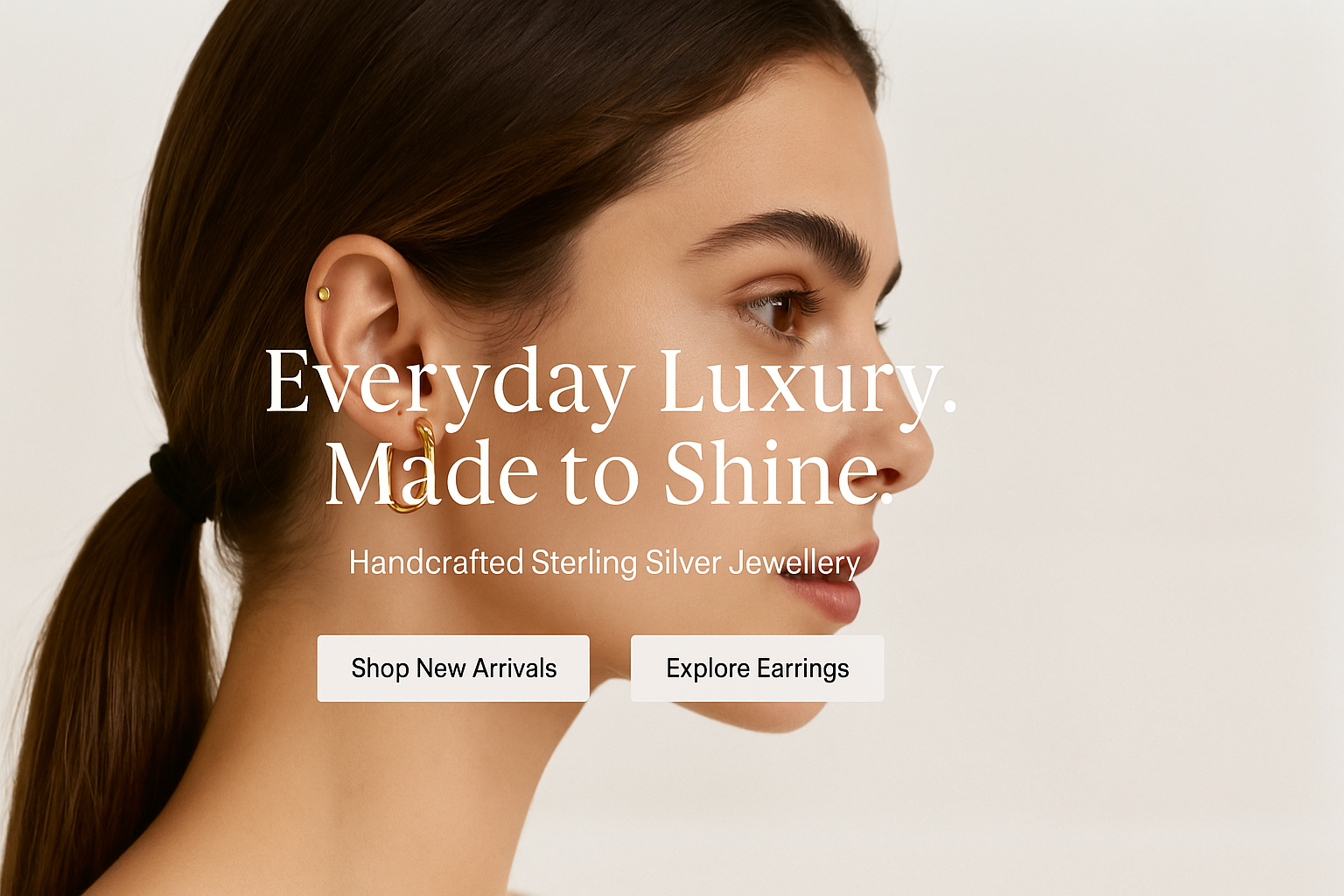The image size is (1344, 896).
Task: Click the "Made to Shine." headline line
Action: pos(609,472)
